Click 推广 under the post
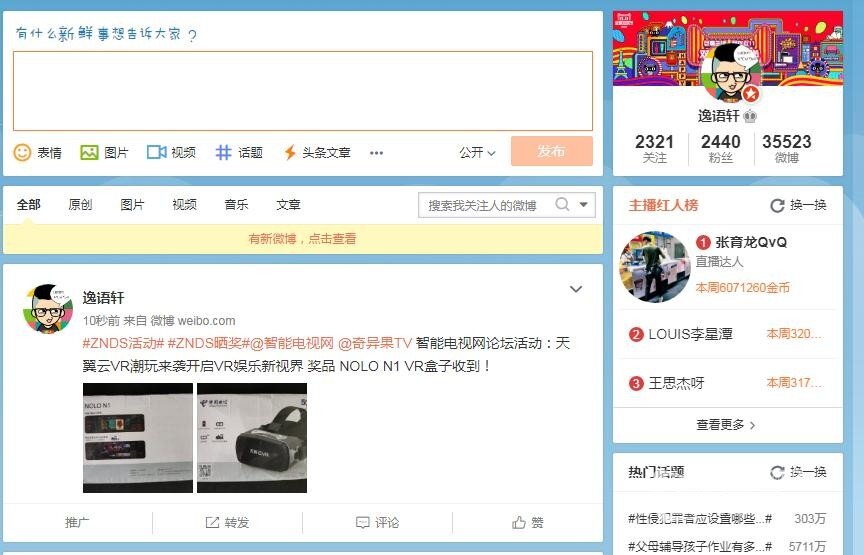This screenshot has height=555, width=864. [77, 522]
